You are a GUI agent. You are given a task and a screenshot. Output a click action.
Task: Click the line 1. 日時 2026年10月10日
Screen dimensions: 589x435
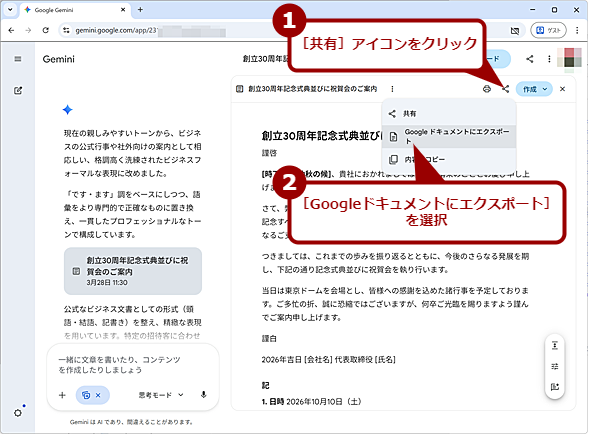click(311, 402)
